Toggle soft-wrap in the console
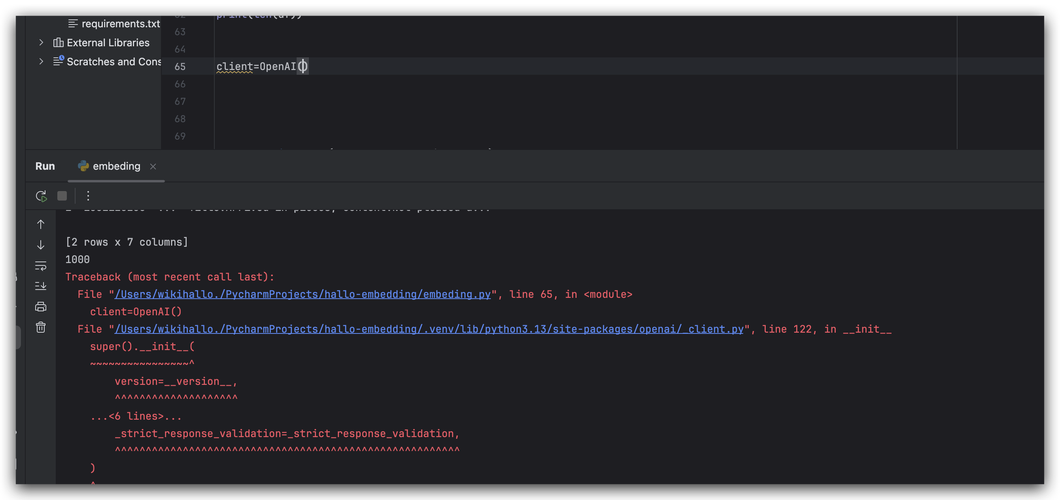The height and width of the screenshot is (500, 1060). click(x=41, y=266)
